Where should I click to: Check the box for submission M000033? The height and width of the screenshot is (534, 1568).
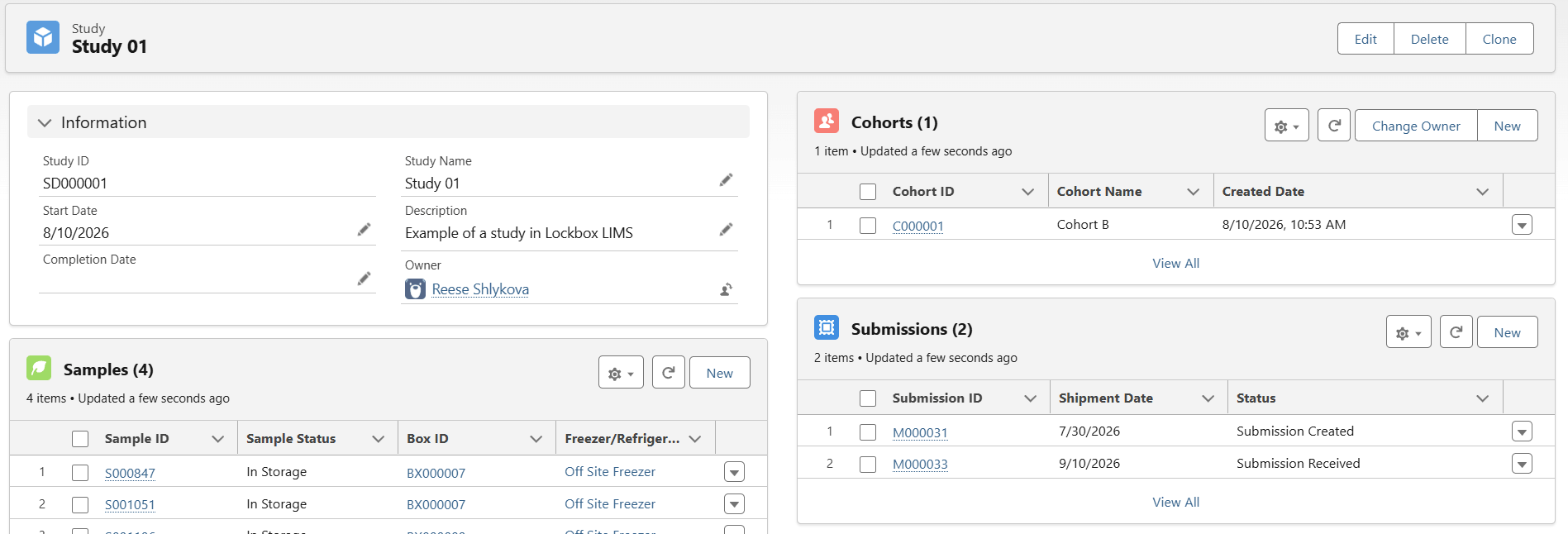[x=868, y=465]
